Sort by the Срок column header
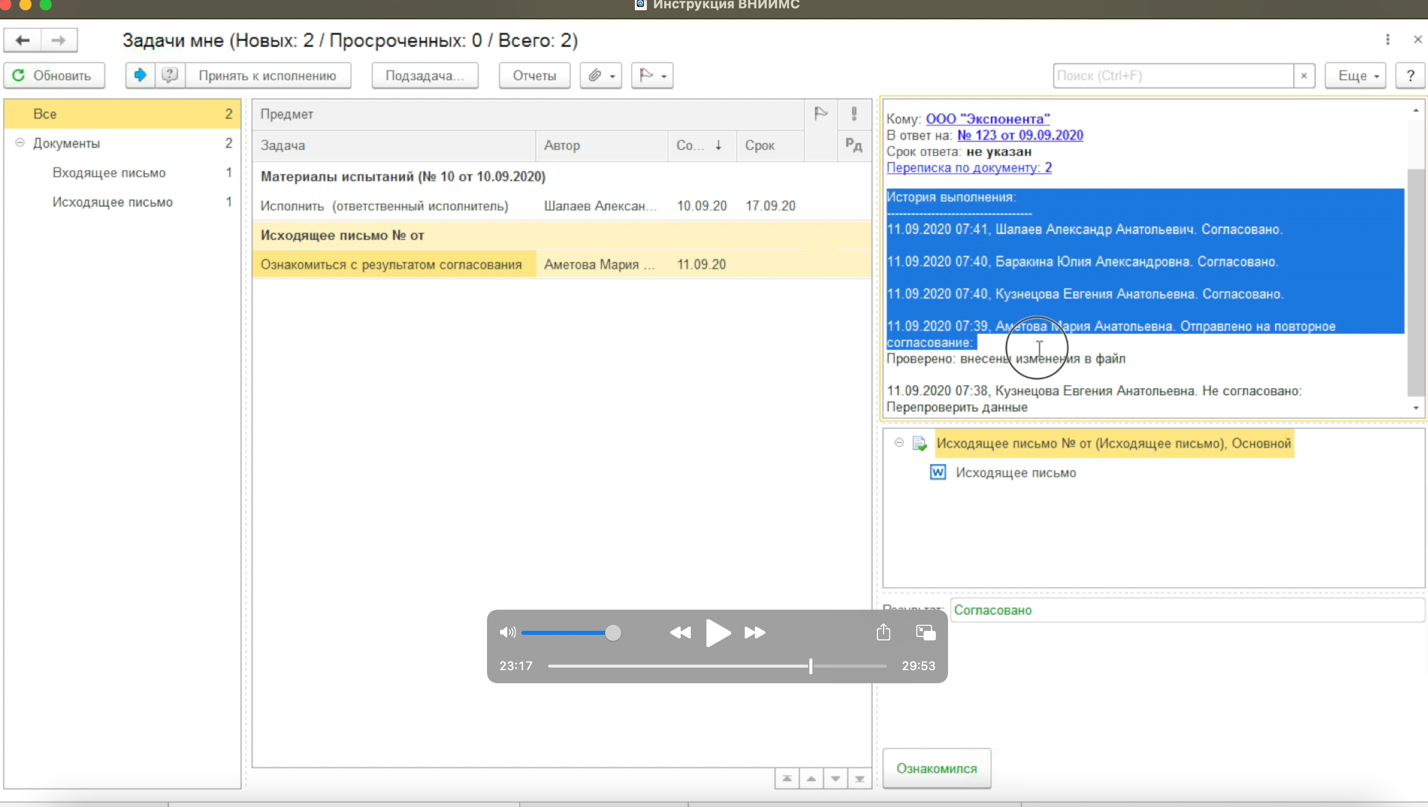The image size is (1428, 807). pyautogui.click(x=770, y=145)
